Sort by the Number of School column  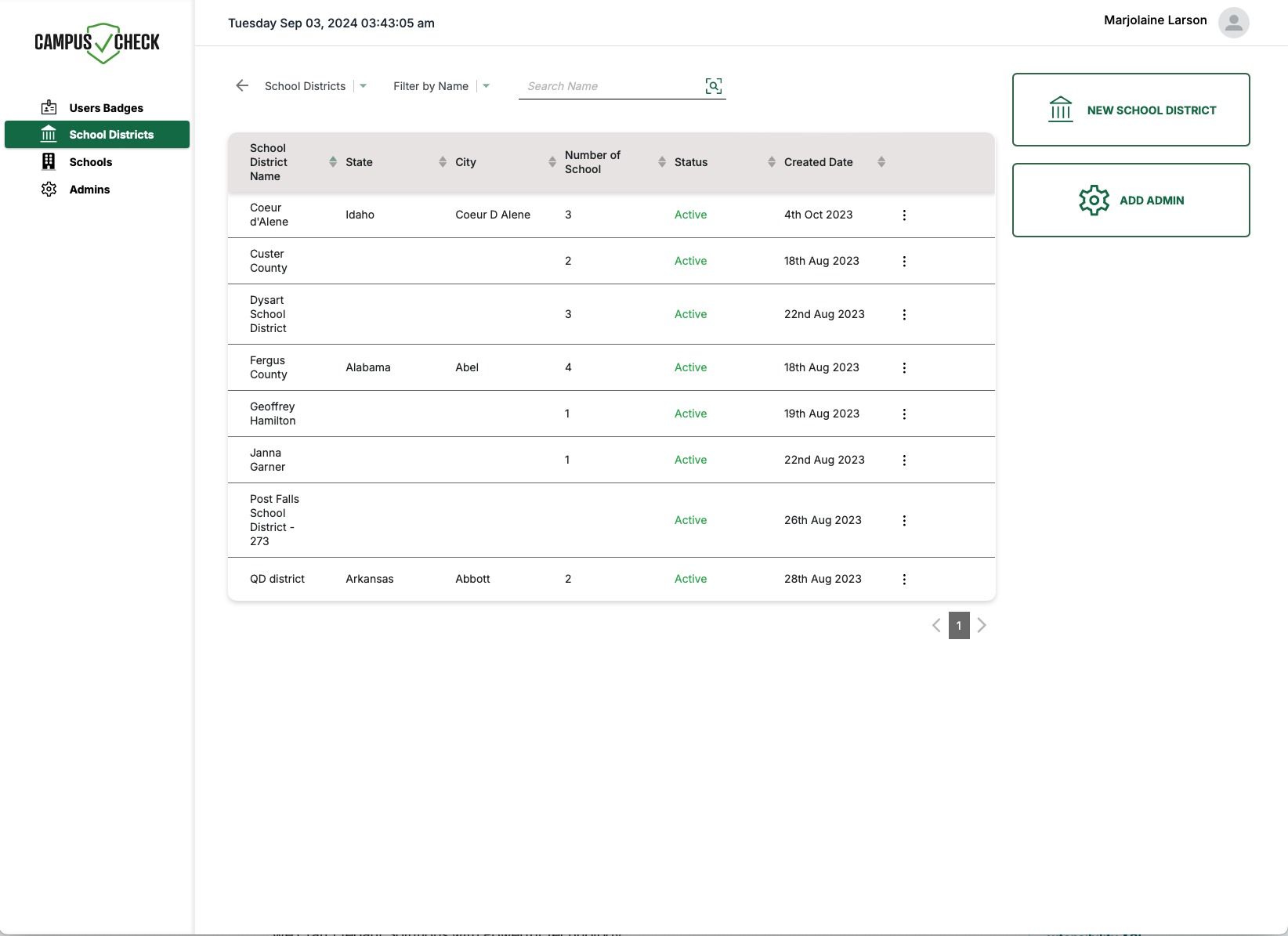click(662, 162)
